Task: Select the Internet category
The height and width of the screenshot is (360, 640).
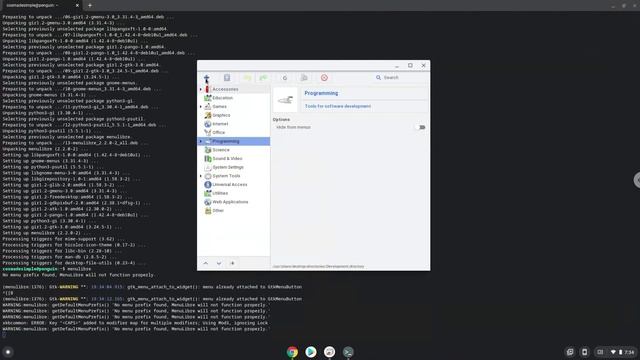Action: click(x=233, y=124)
